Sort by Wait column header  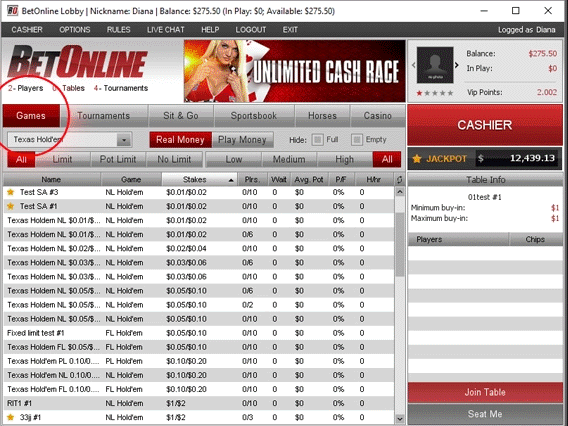[279, 180]
